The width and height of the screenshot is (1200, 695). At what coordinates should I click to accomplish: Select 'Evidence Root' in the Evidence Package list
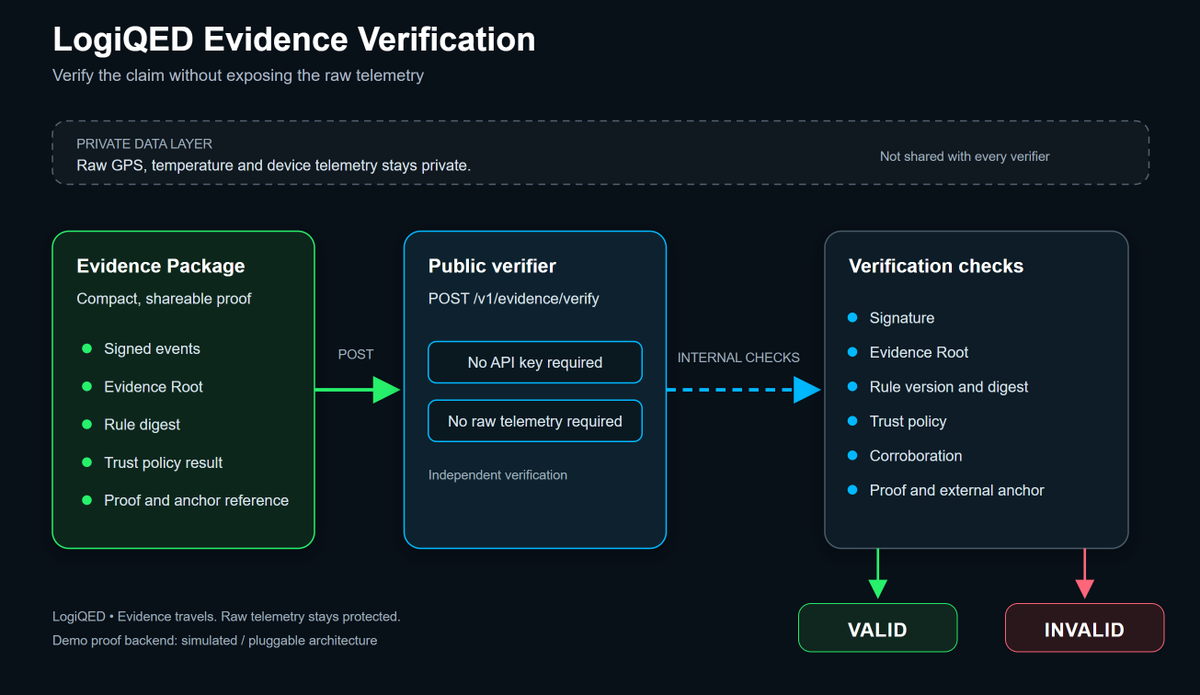tap(154, 387)
